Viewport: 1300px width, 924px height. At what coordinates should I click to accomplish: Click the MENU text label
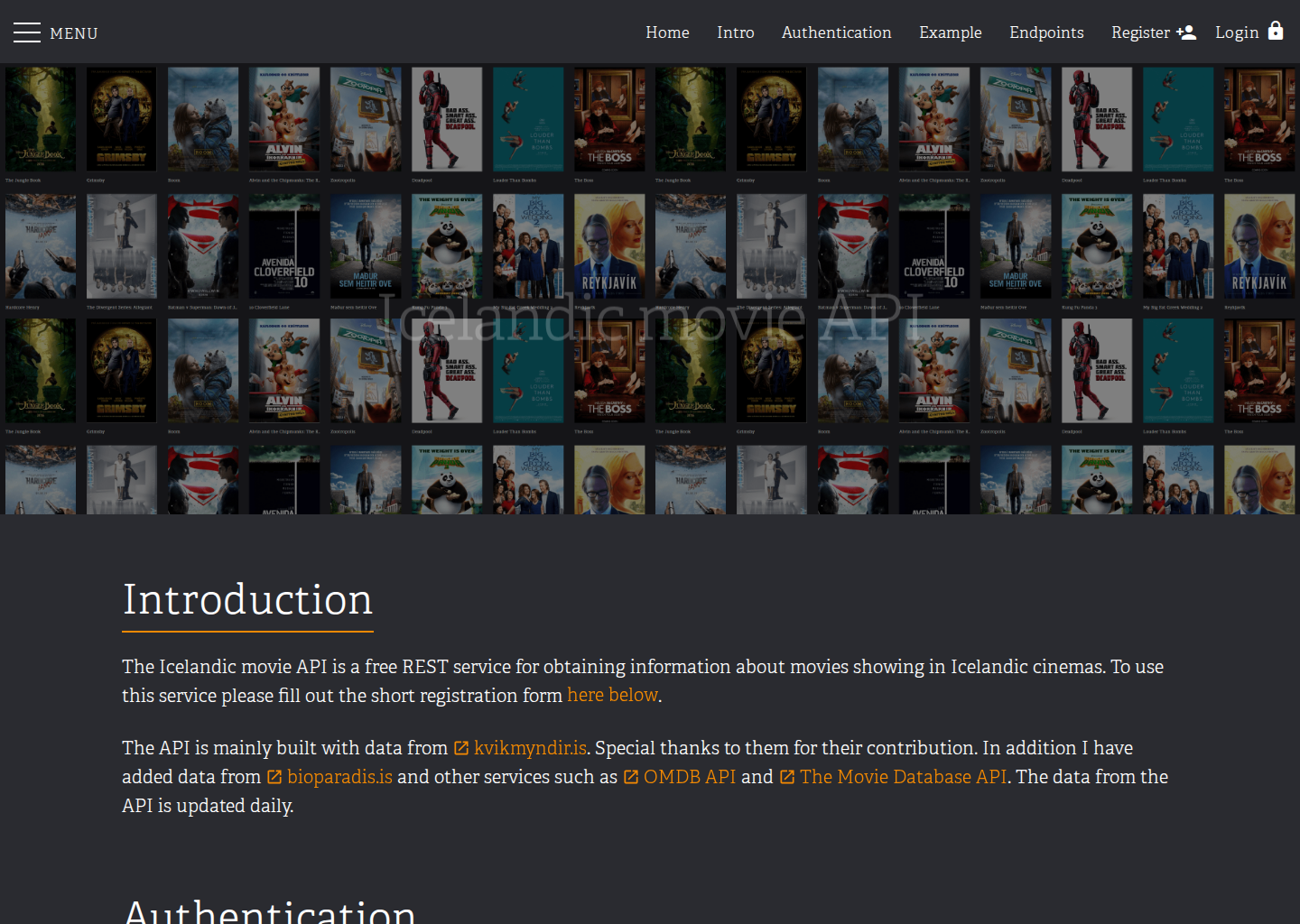click(74, 33)
